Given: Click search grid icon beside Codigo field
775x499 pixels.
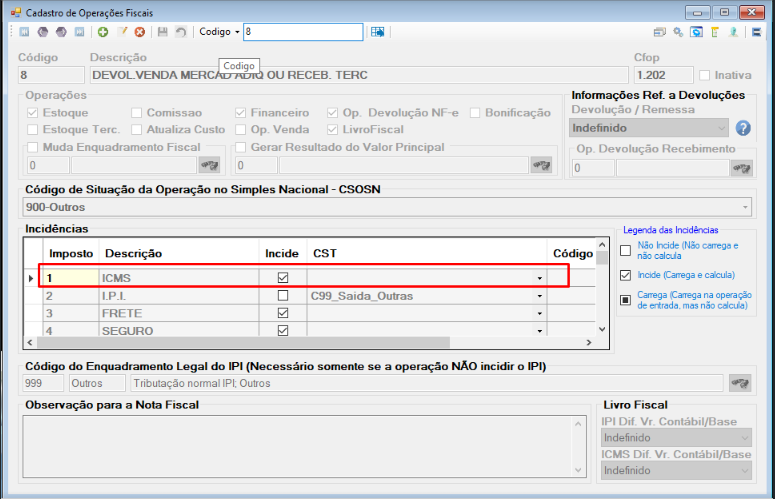Looking at the screenshot, I should [378, 32].
